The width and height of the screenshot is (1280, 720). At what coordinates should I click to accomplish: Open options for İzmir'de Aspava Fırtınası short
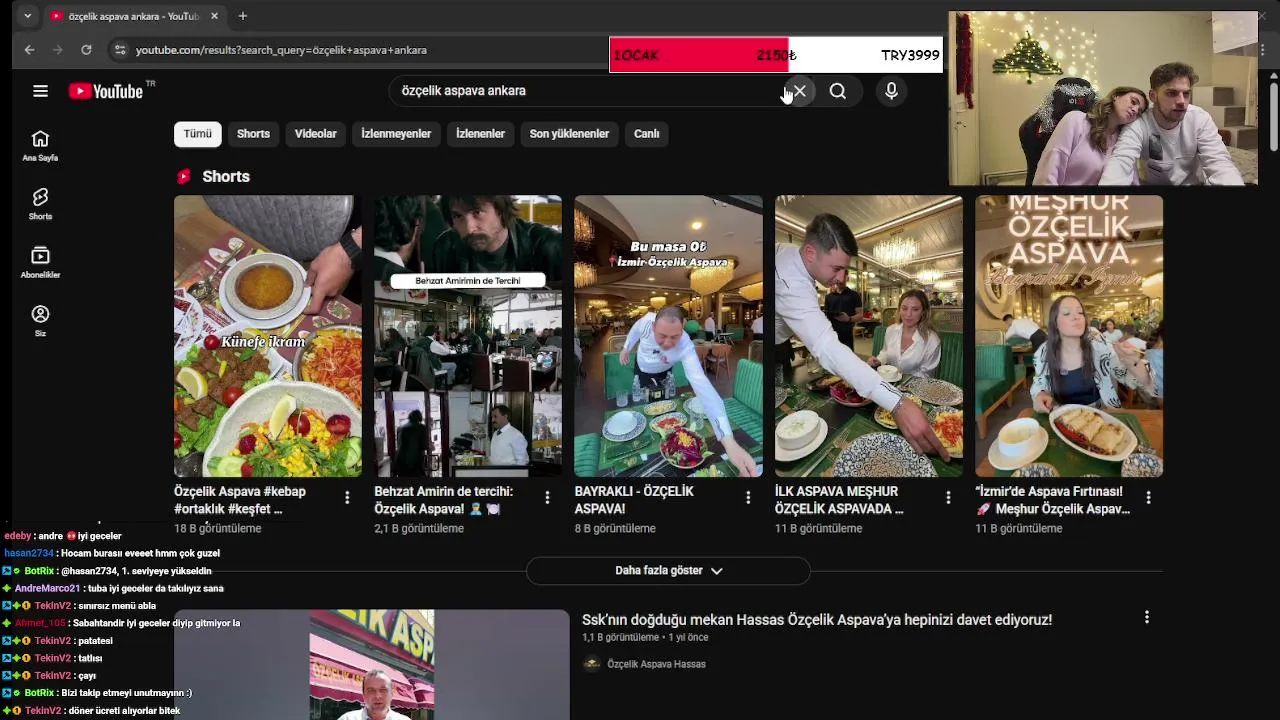pos(1148,497)
